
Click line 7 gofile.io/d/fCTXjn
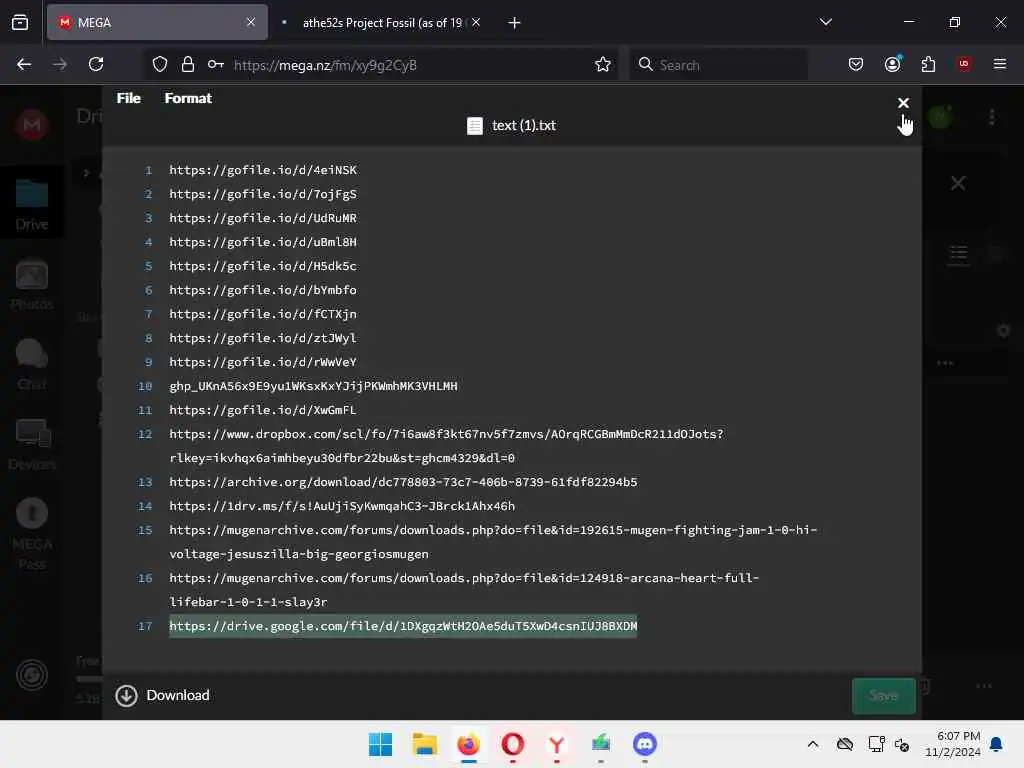point(263,314)
